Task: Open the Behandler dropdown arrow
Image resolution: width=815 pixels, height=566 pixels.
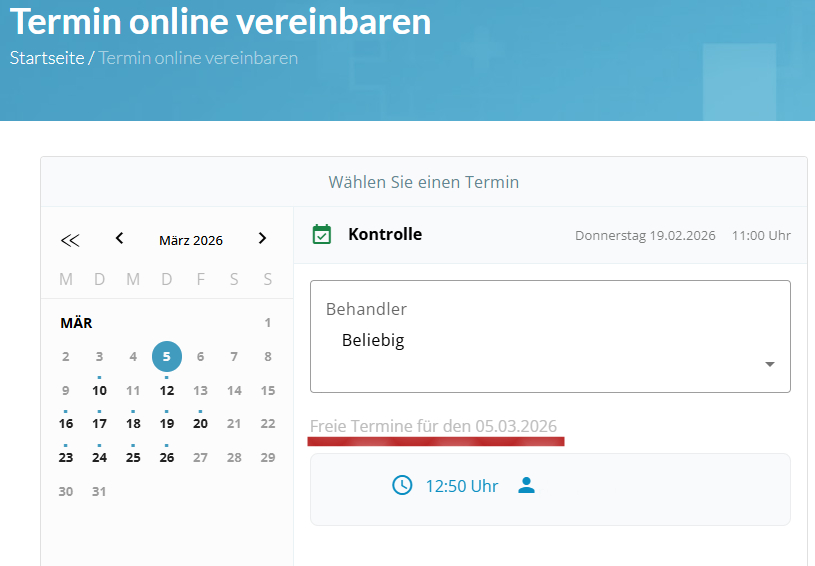Action: 769,364
